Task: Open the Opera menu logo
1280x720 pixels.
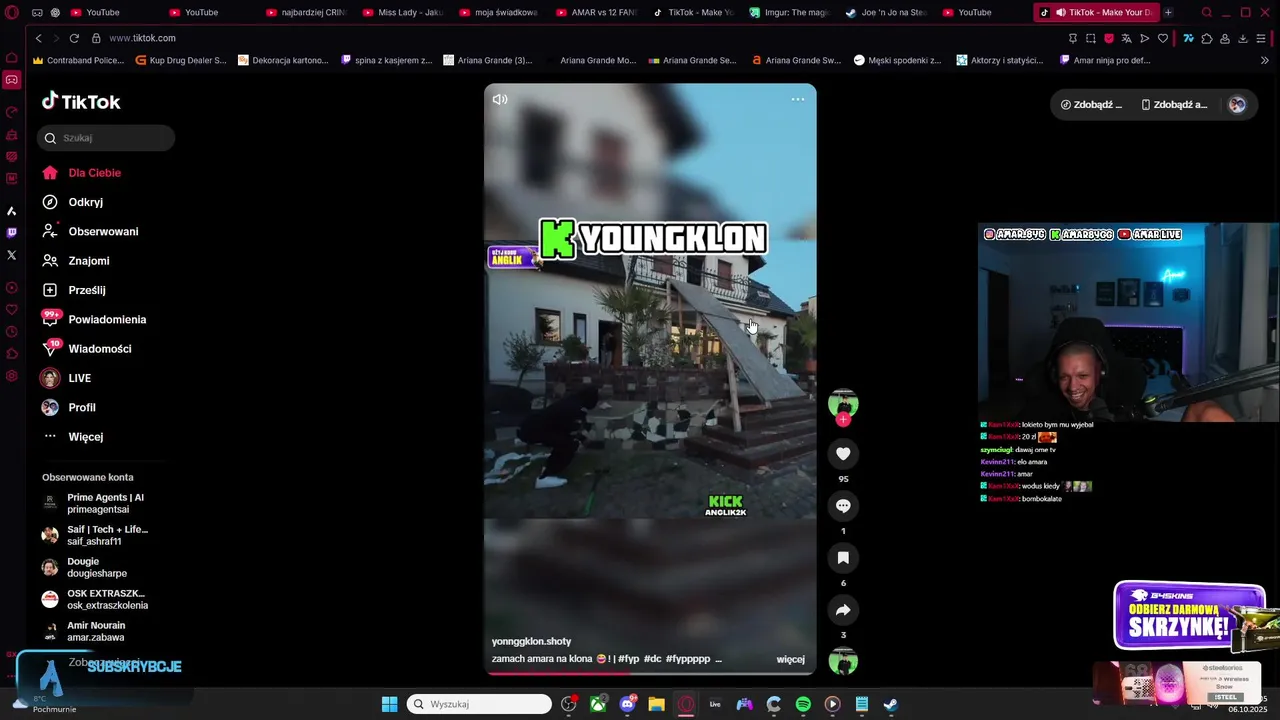Action: click(12, 13)
